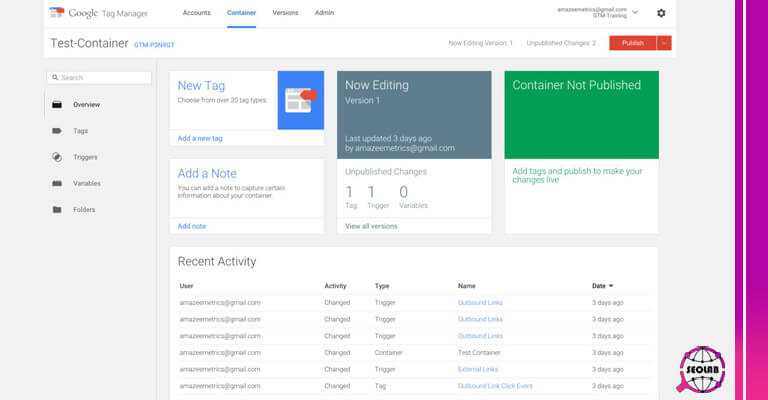
Task: Click the Now Editing Version: 1 header text
Action: tap(480, 43)
